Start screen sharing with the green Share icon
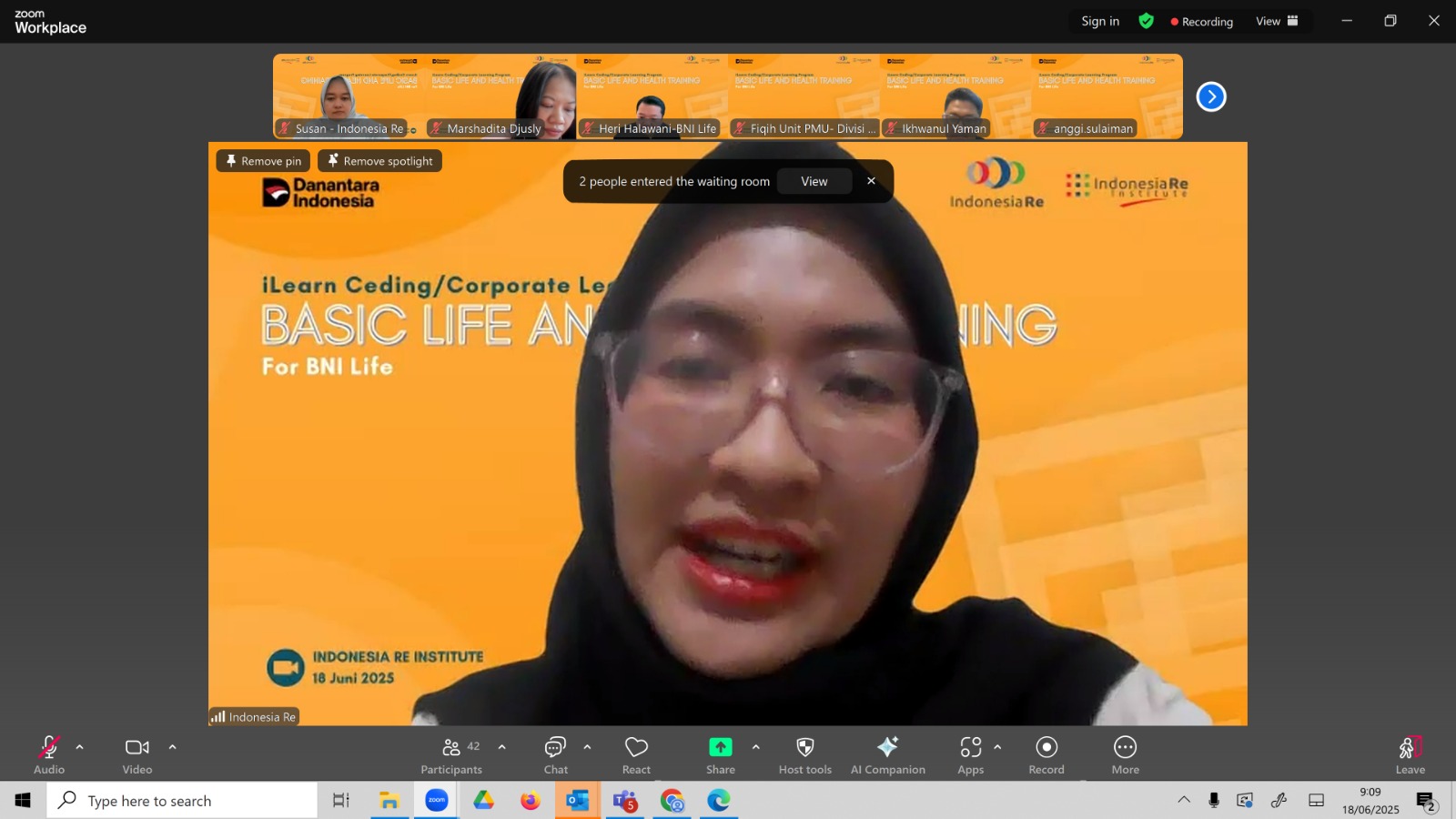 720,754
